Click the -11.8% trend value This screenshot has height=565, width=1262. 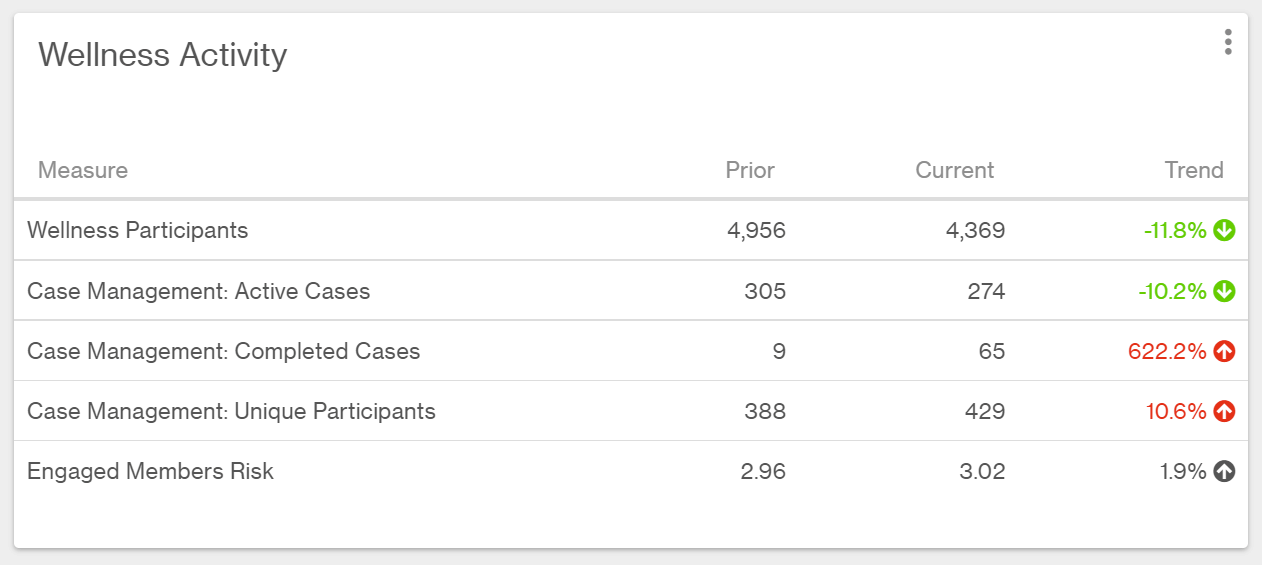point(1175,231)
